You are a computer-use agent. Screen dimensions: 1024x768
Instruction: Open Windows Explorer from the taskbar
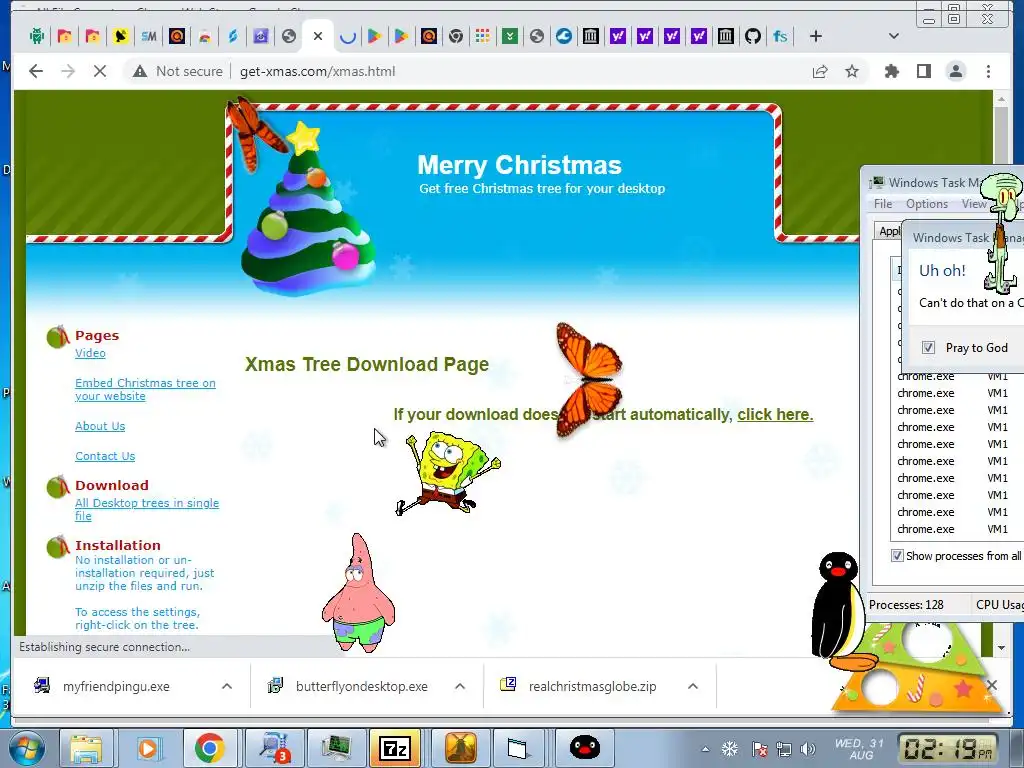pyautogui.click(x=86, y=748)
